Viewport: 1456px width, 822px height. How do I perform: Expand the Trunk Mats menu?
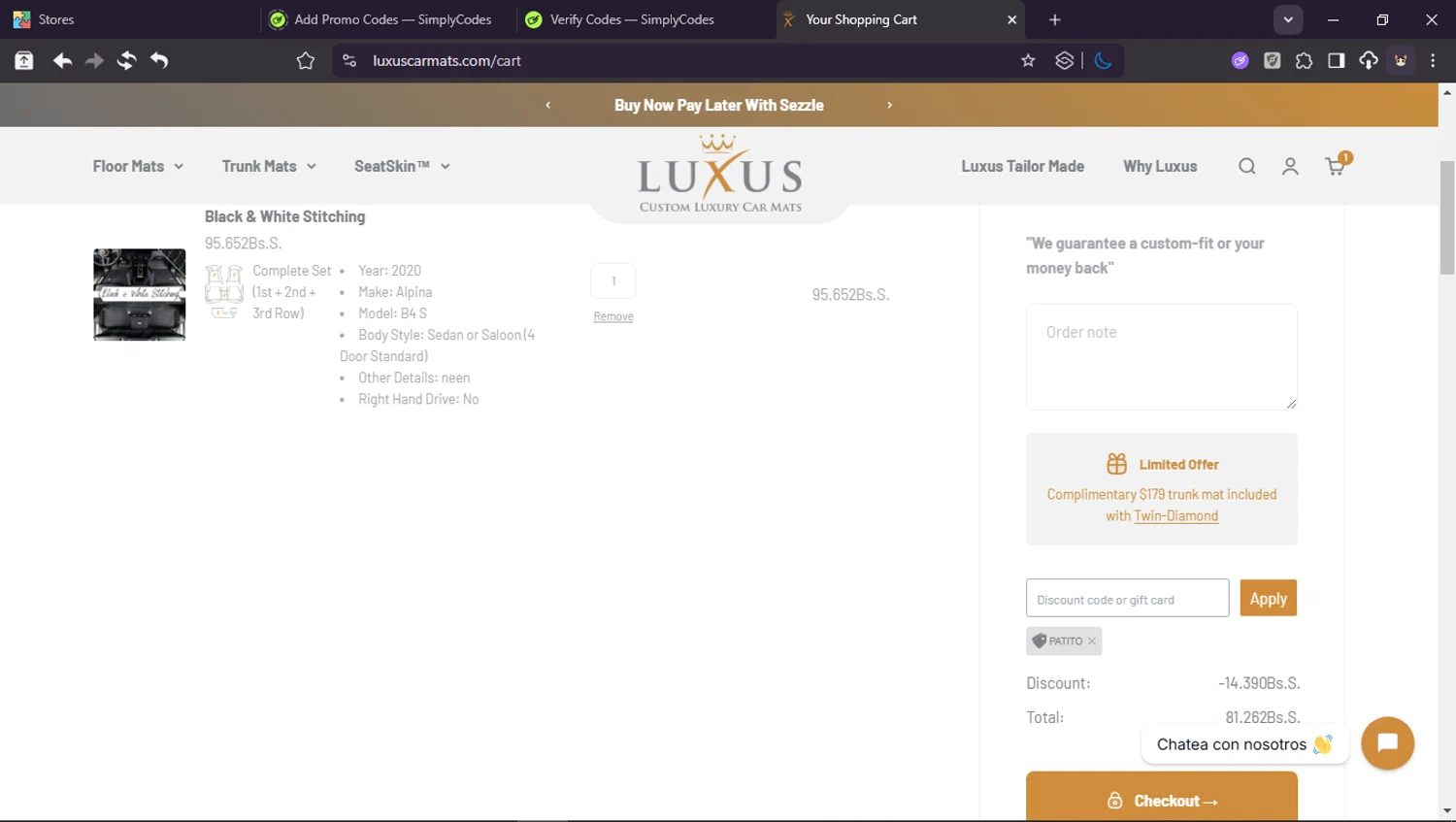tap(269, 166)
